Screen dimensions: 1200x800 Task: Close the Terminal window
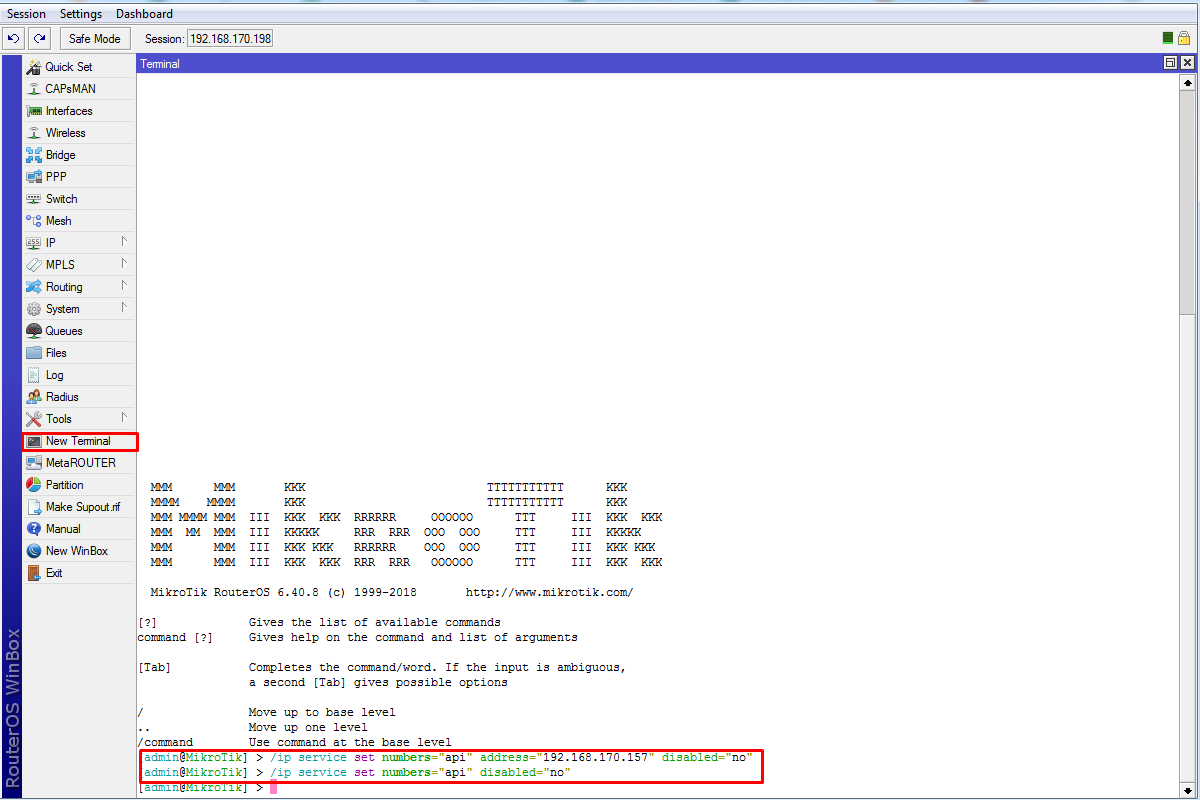[1187, 63]
